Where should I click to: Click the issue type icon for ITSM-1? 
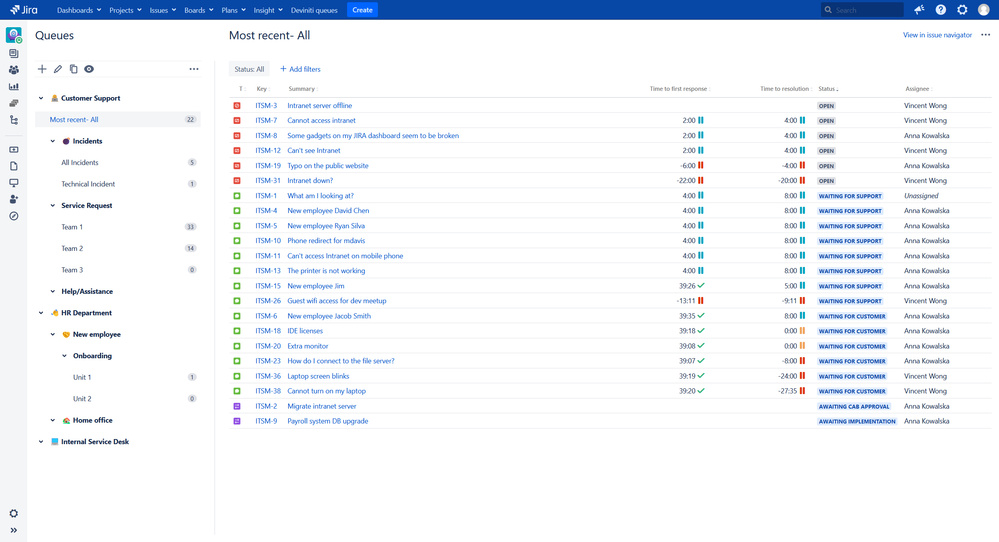pyautogui.click(x=237, y=196)
